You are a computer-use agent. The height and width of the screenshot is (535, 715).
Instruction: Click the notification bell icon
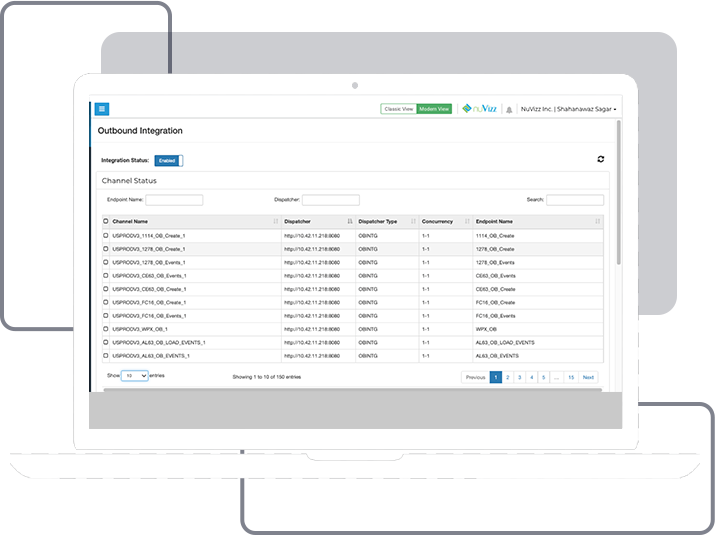[x=509, y=109]
